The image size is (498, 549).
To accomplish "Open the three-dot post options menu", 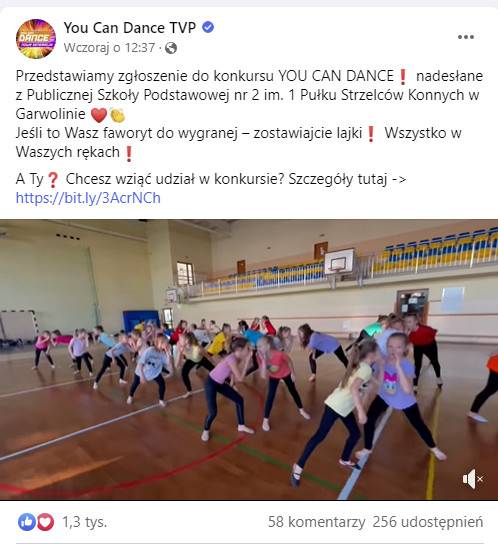I will pyautogui.click(x=466, y=37).
